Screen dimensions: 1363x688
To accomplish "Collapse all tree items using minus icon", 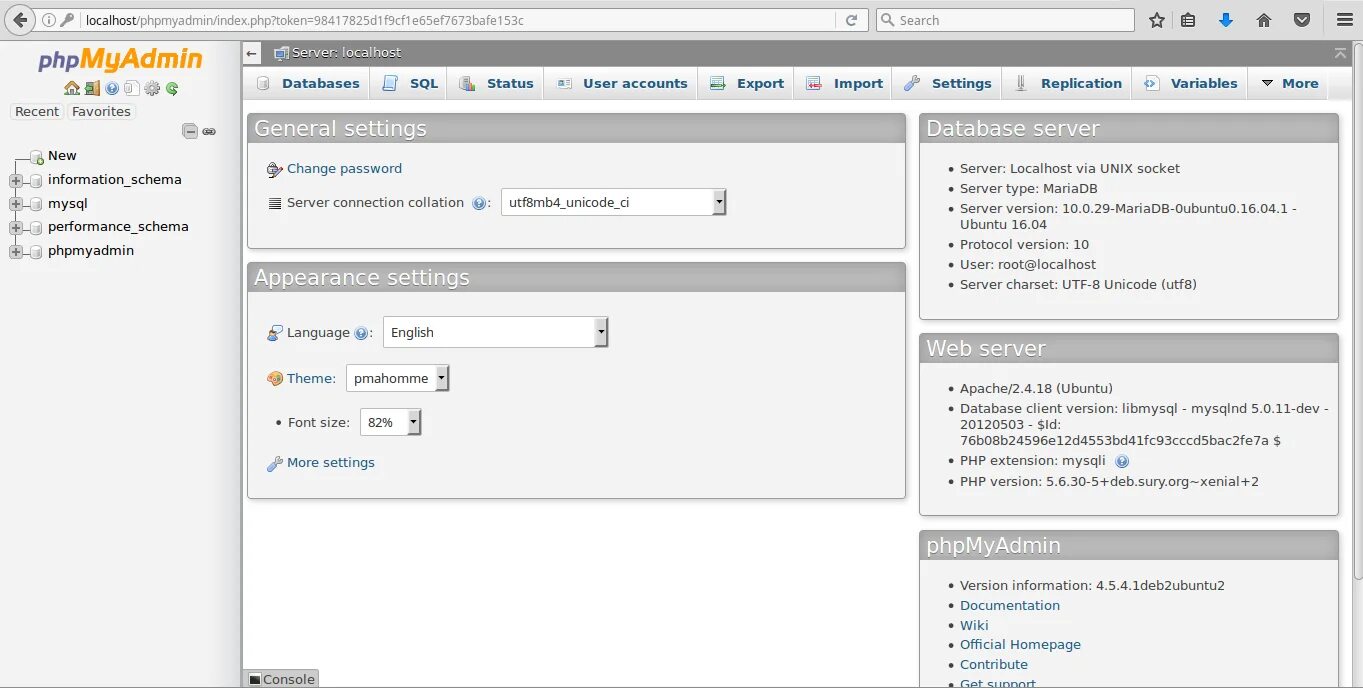I will tap(189, 131).
